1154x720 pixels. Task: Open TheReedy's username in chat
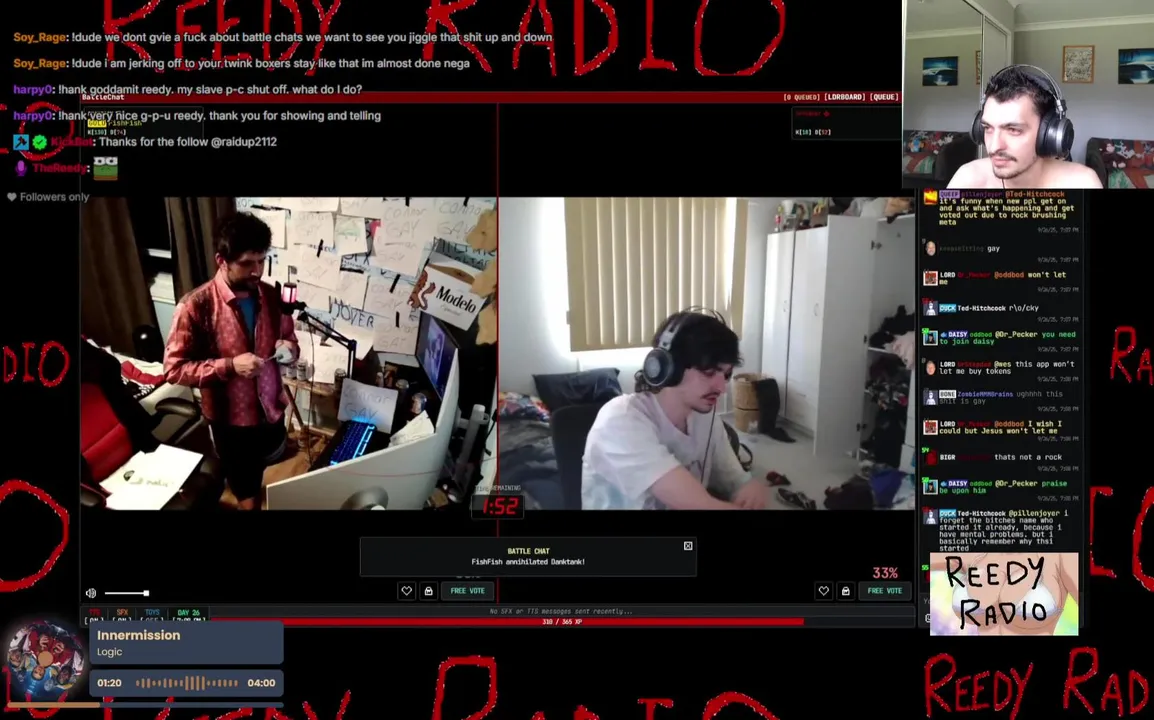tap(60, 168)
